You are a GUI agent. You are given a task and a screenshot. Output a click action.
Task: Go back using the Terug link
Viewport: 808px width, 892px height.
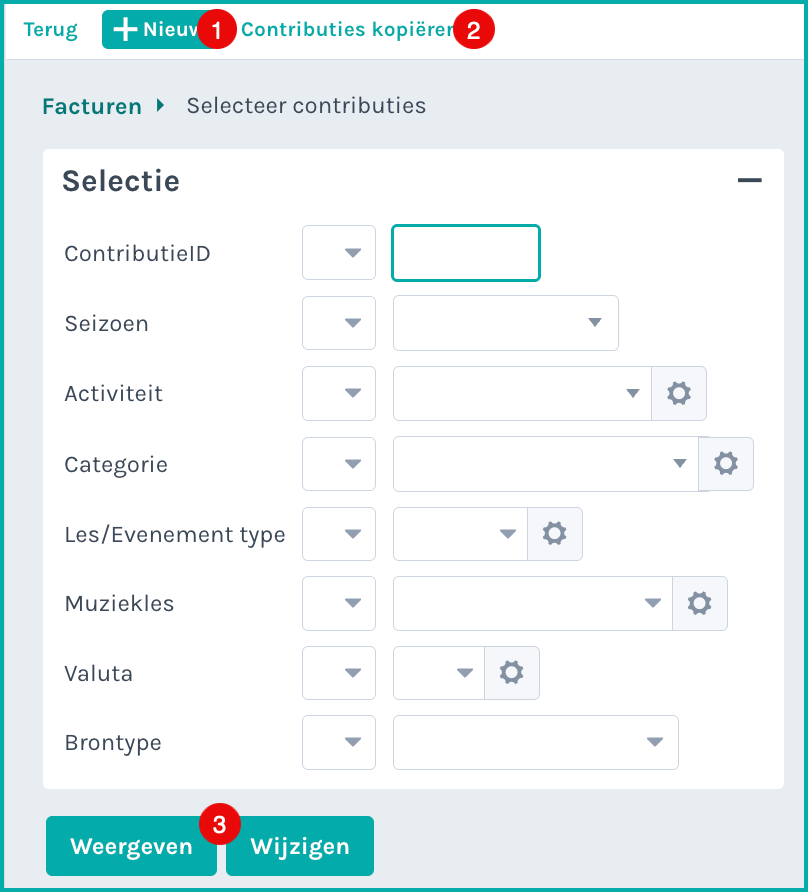tap(50, 30)
